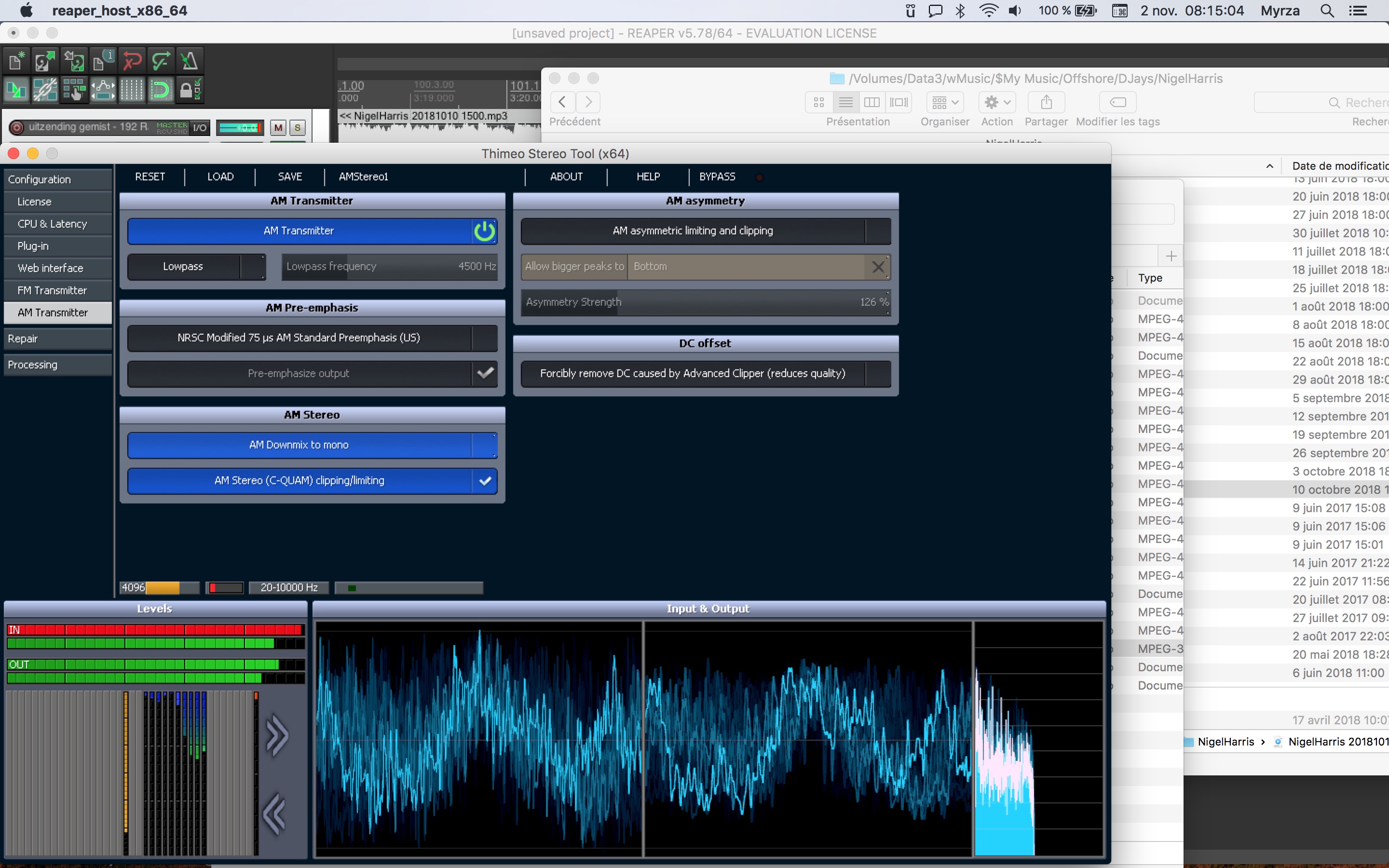
Task: Toggle ripple editing icon in REAPER's toolbar
Action: (x=74, y=90)
